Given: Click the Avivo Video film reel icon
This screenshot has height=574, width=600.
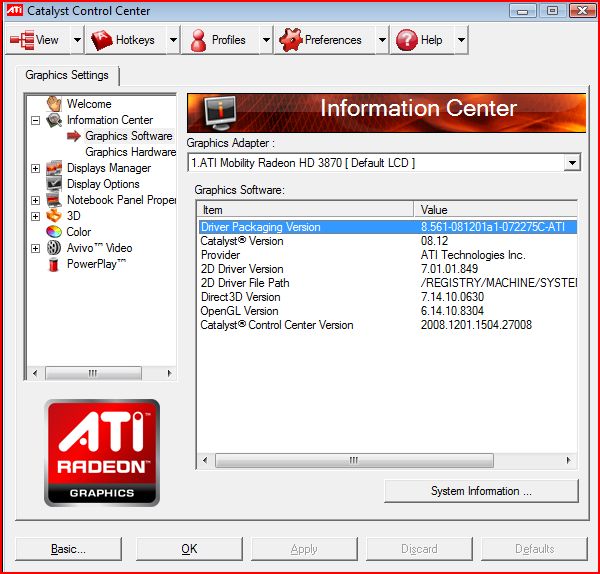Looking at the screenshot, I should (54, 248).
